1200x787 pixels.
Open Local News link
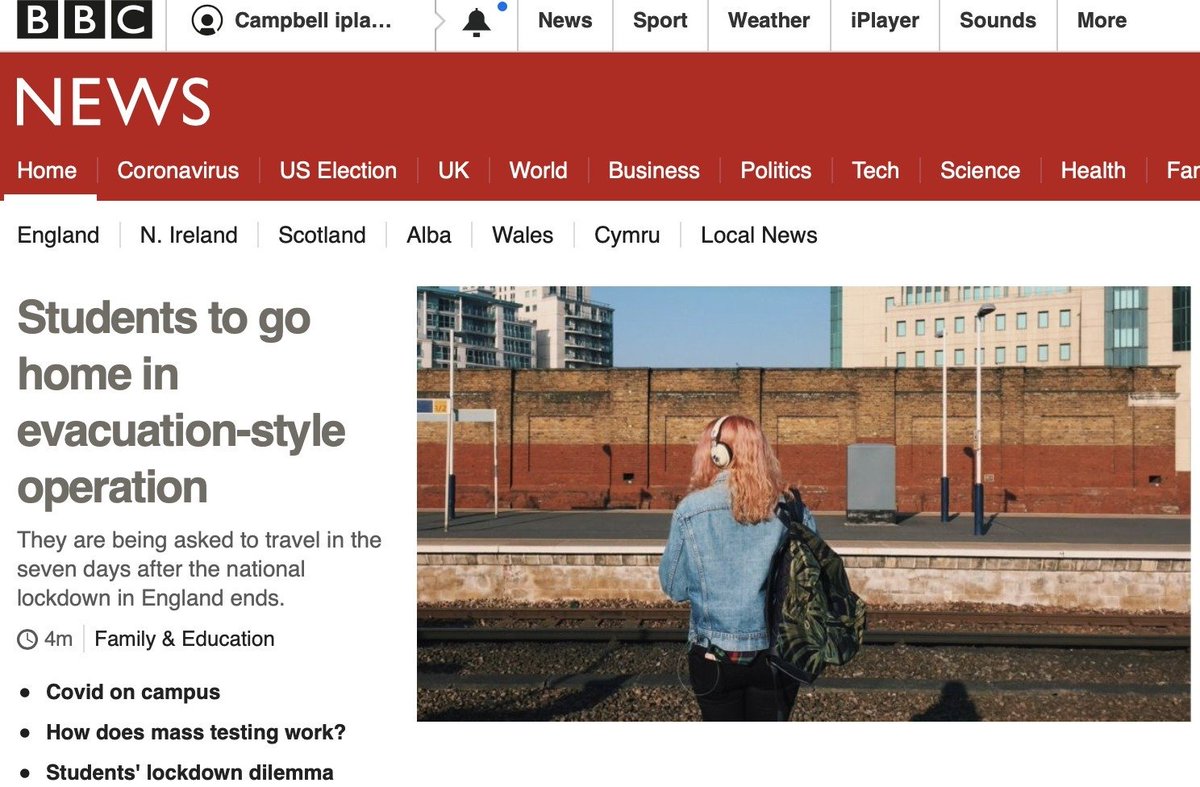click(759, 236)
